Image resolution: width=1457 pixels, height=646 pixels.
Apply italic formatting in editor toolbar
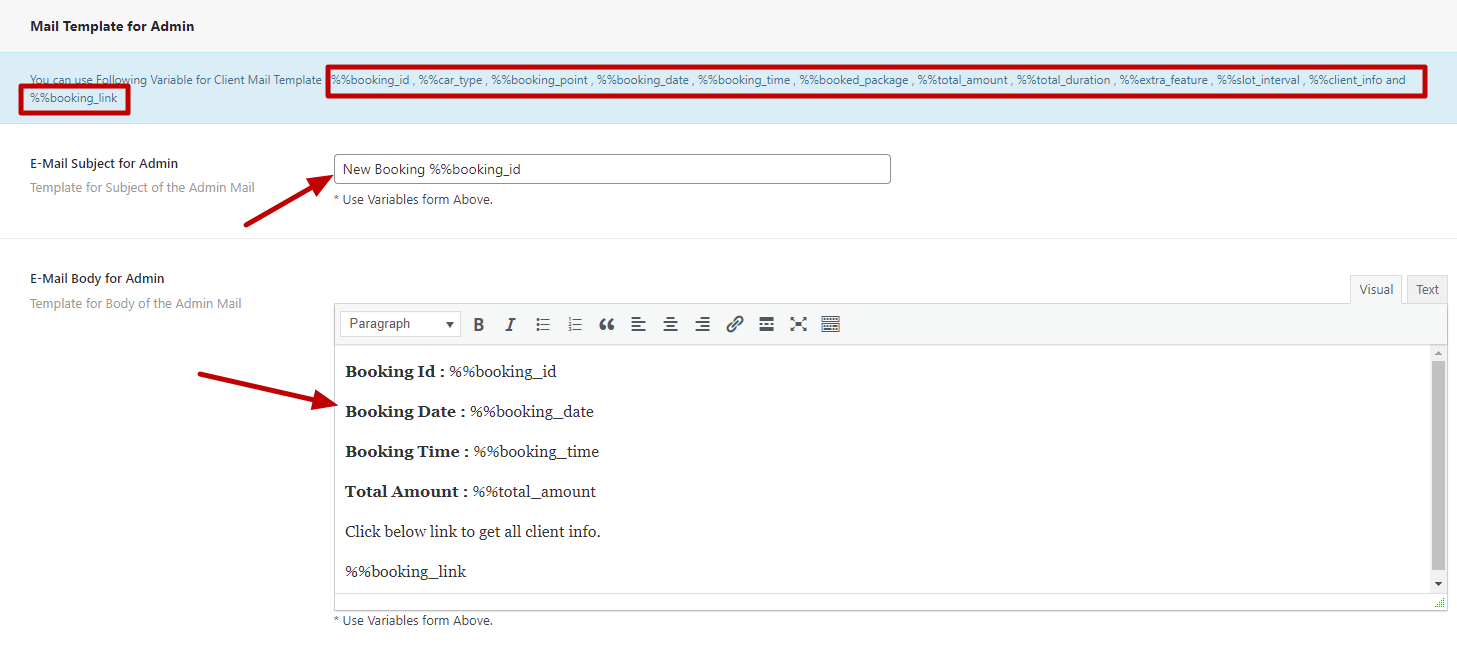[x=510, y=324]
